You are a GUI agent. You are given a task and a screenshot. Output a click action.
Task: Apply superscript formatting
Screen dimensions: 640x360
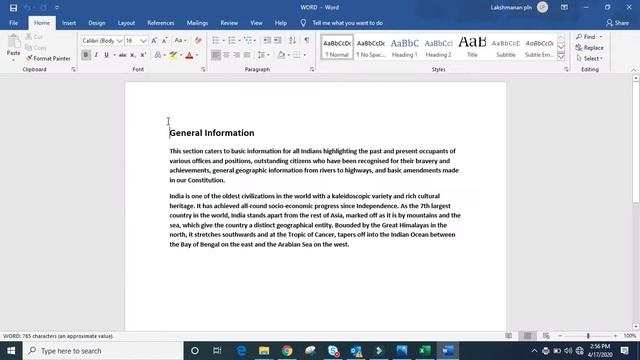click(x=143, y=55)
